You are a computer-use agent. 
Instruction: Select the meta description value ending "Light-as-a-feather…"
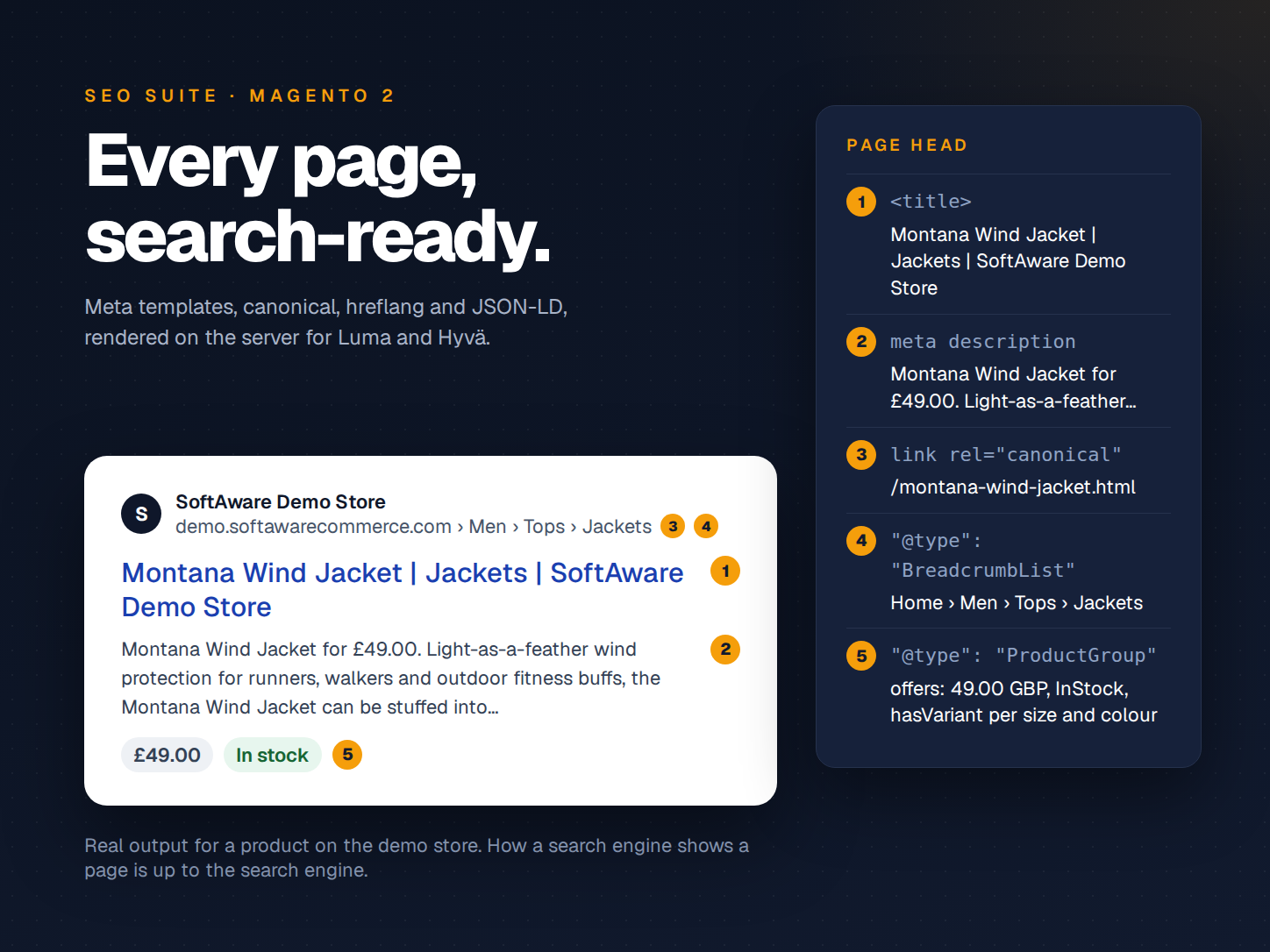point(1013,387)
